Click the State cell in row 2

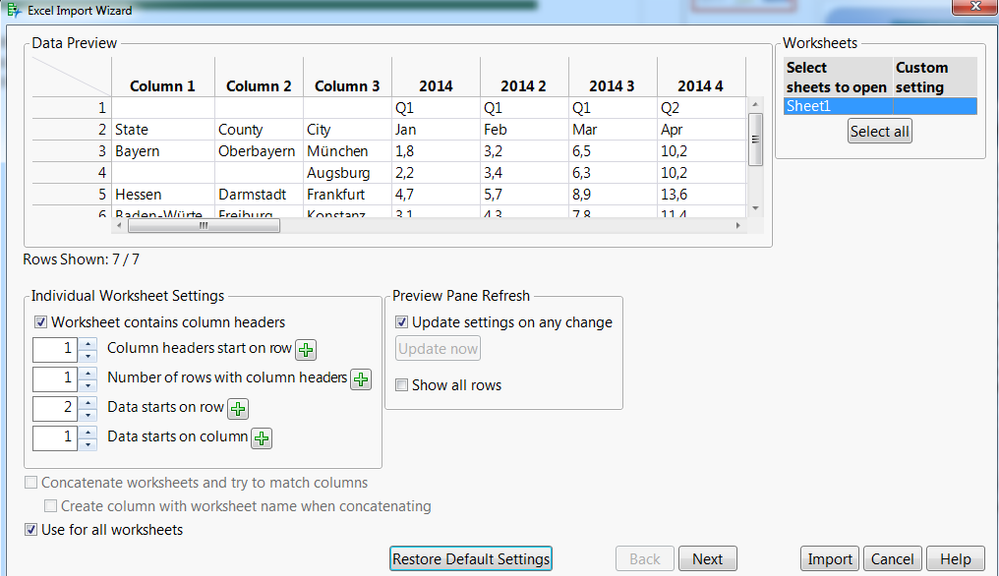pyautogui.click(x=162, y=129)
